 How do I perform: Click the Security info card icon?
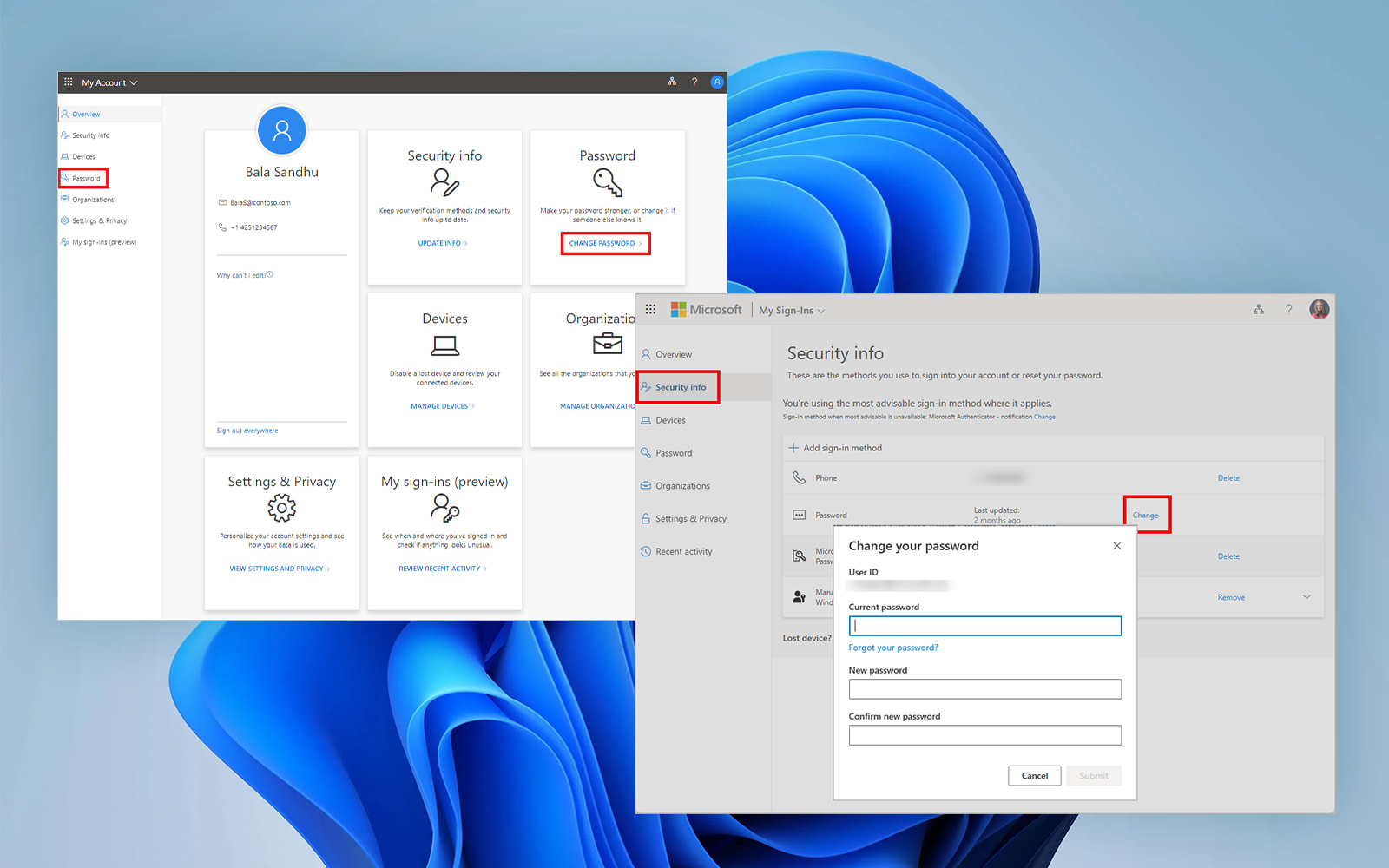click(x=444, y=182)
